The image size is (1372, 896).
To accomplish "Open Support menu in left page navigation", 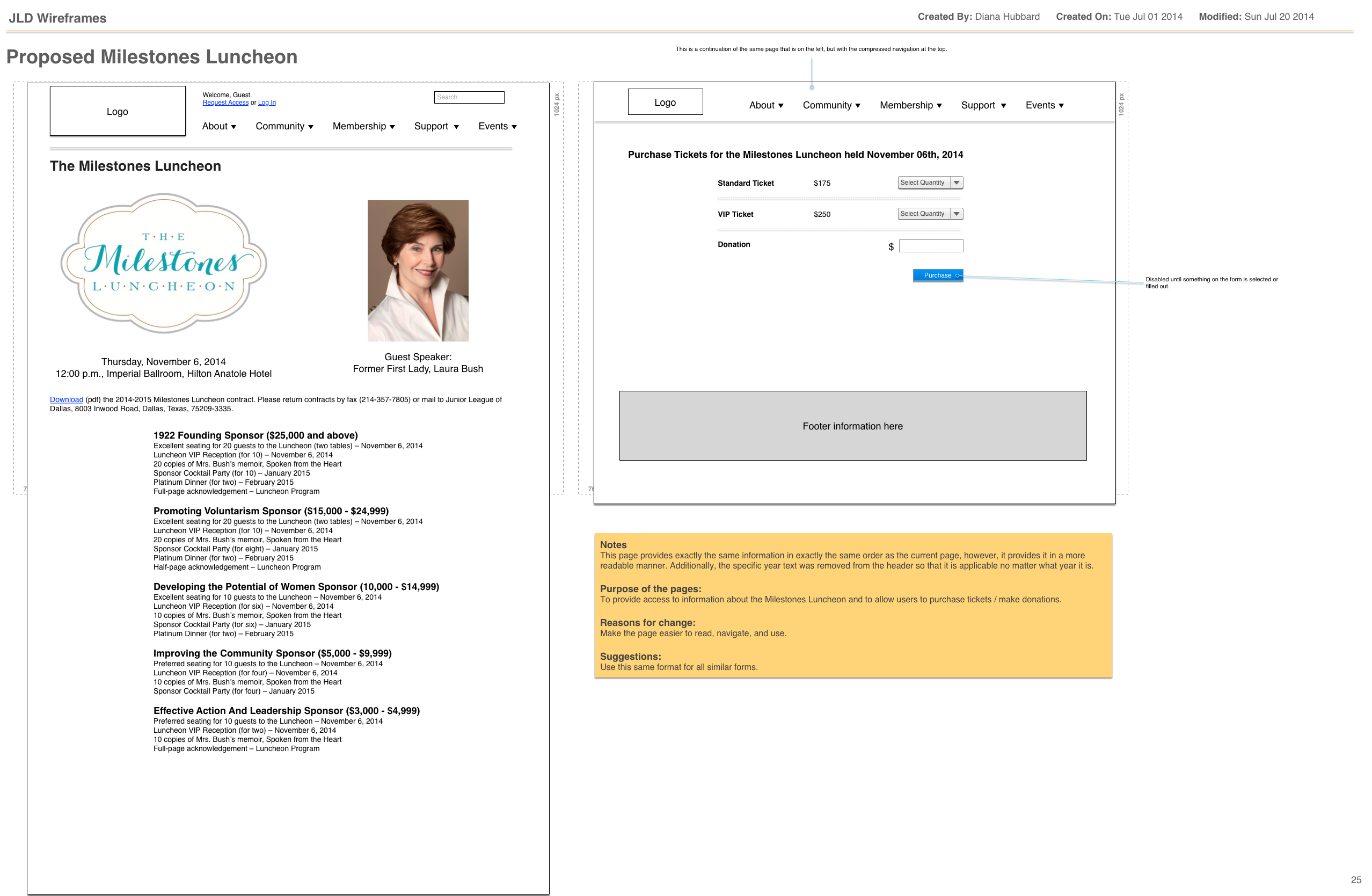I will tap(436, 126).
